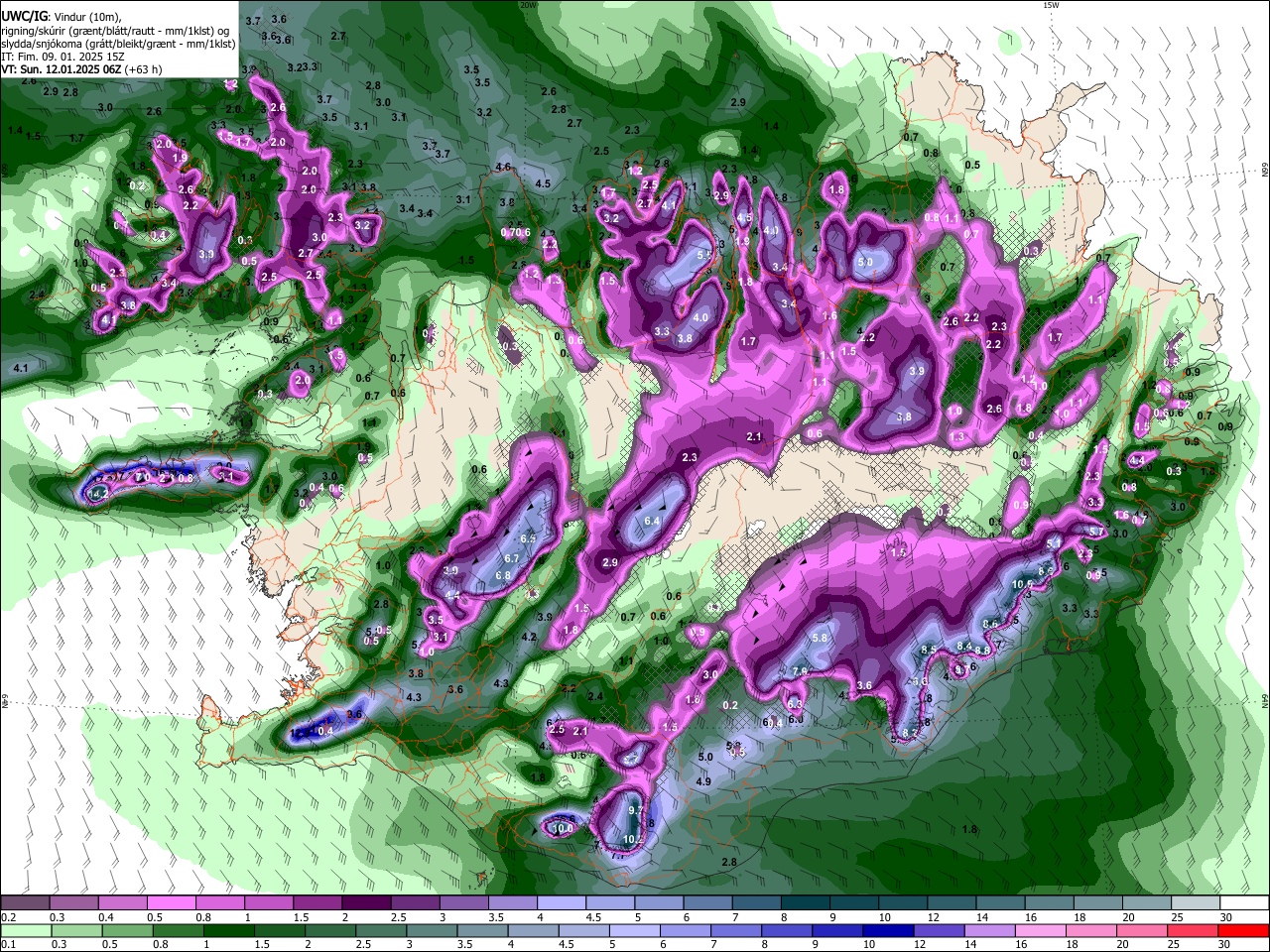Viewport: 1270px width, 952px height.
Task: Click the '6.7' precipitation value on the map
Action: coord(512,558)
